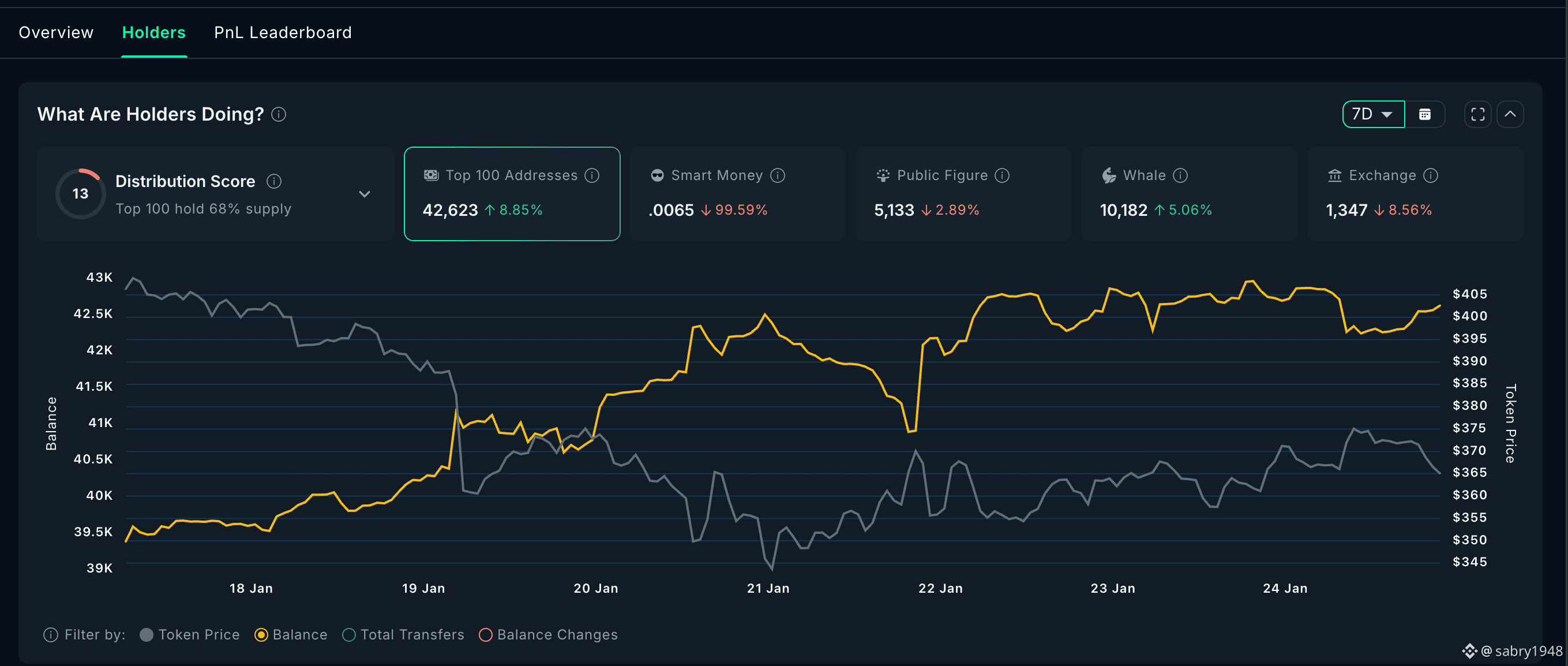The height and width of the screenshot is (666, 1568).
Task: Click the calendar date picker icon
Action: (1424, 114)
